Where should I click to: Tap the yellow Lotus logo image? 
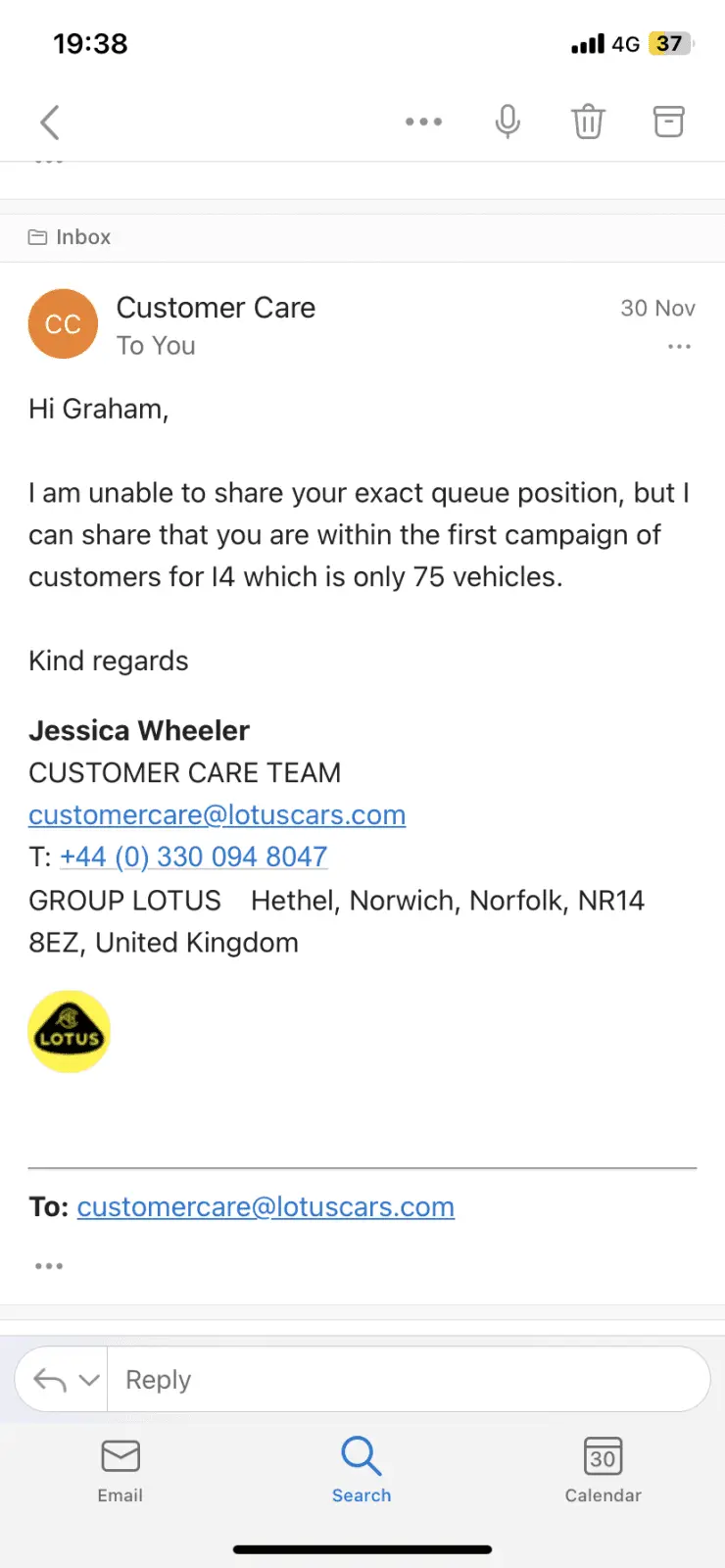pos(69,1032)
